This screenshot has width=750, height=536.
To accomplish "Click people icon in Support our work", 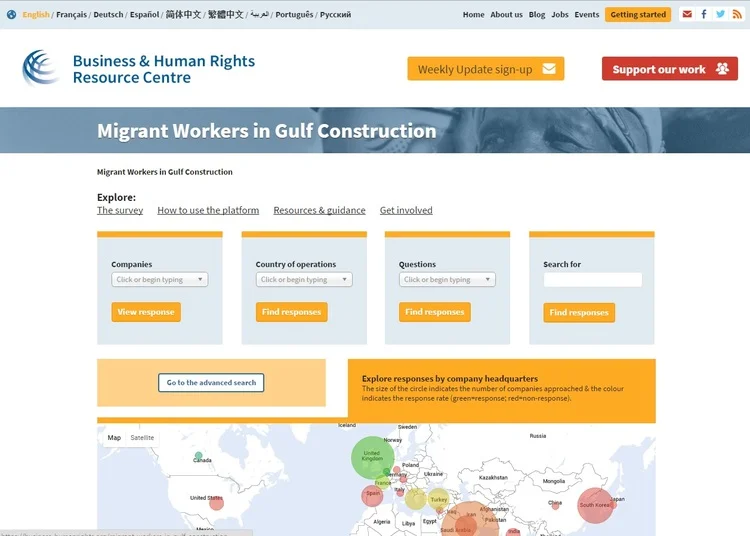I will click(x=722, y=69).
